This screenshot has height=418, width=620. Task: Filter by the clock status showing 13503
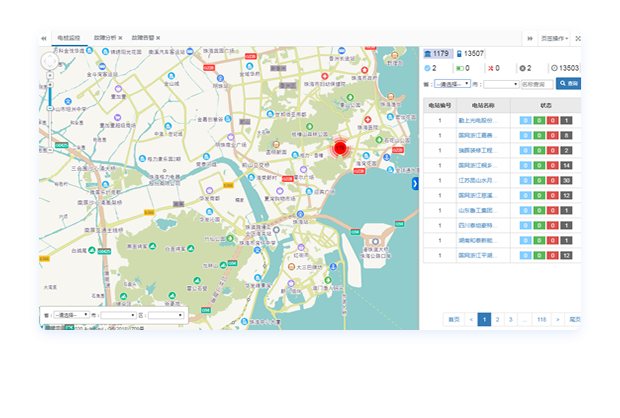[565, 68]
